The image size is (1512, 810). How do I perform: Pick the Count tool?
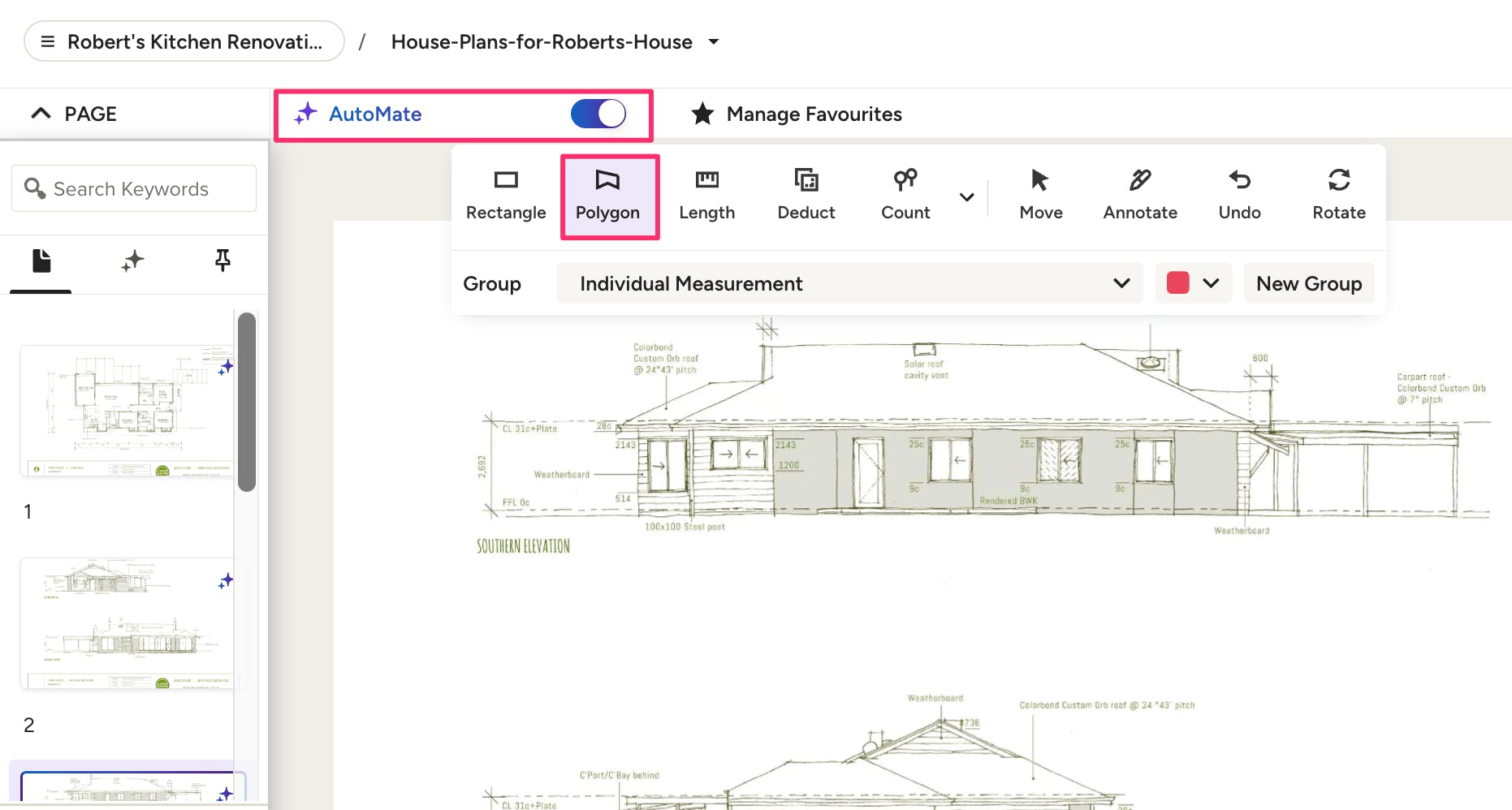905,196
